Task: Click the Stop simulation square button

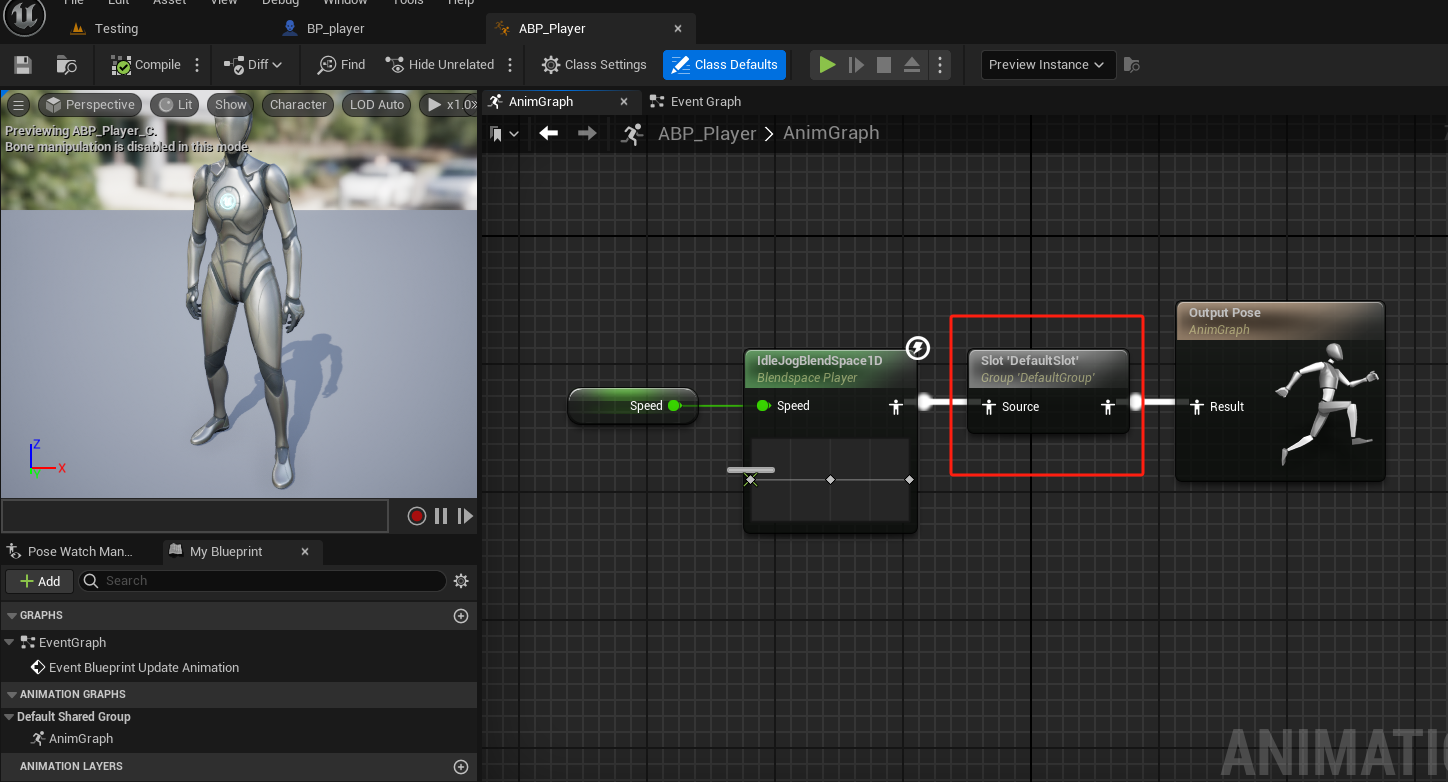Action: (x=884, y=65)
